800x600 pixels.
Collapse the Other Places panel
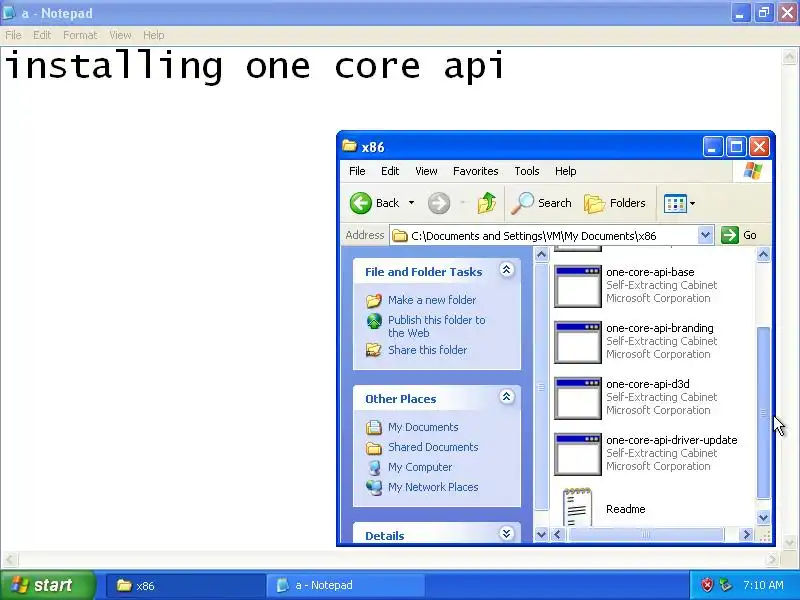click(506, 397)
